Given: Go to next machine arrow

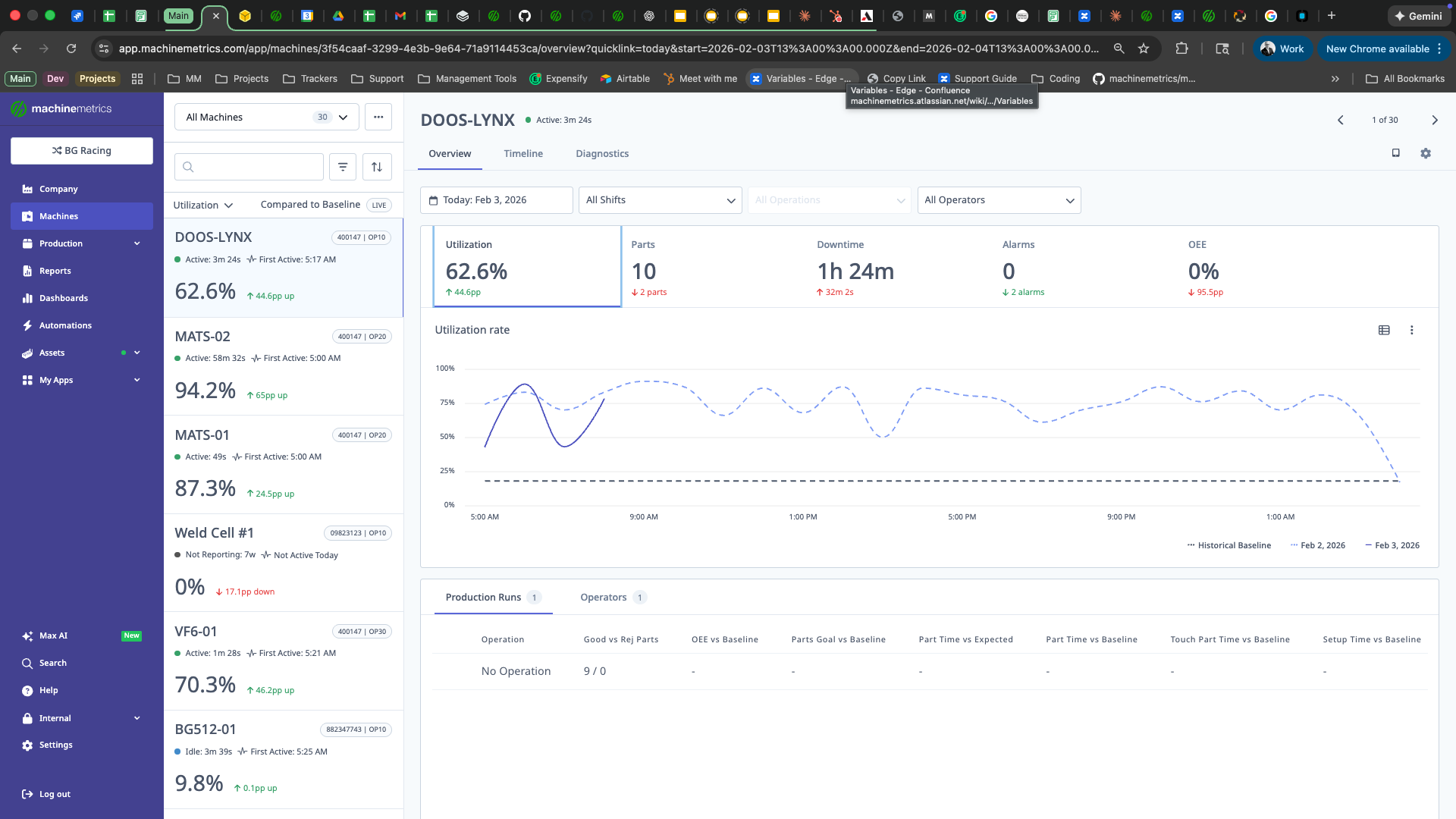Looking at the screenshot, I should coord(1434,120).
